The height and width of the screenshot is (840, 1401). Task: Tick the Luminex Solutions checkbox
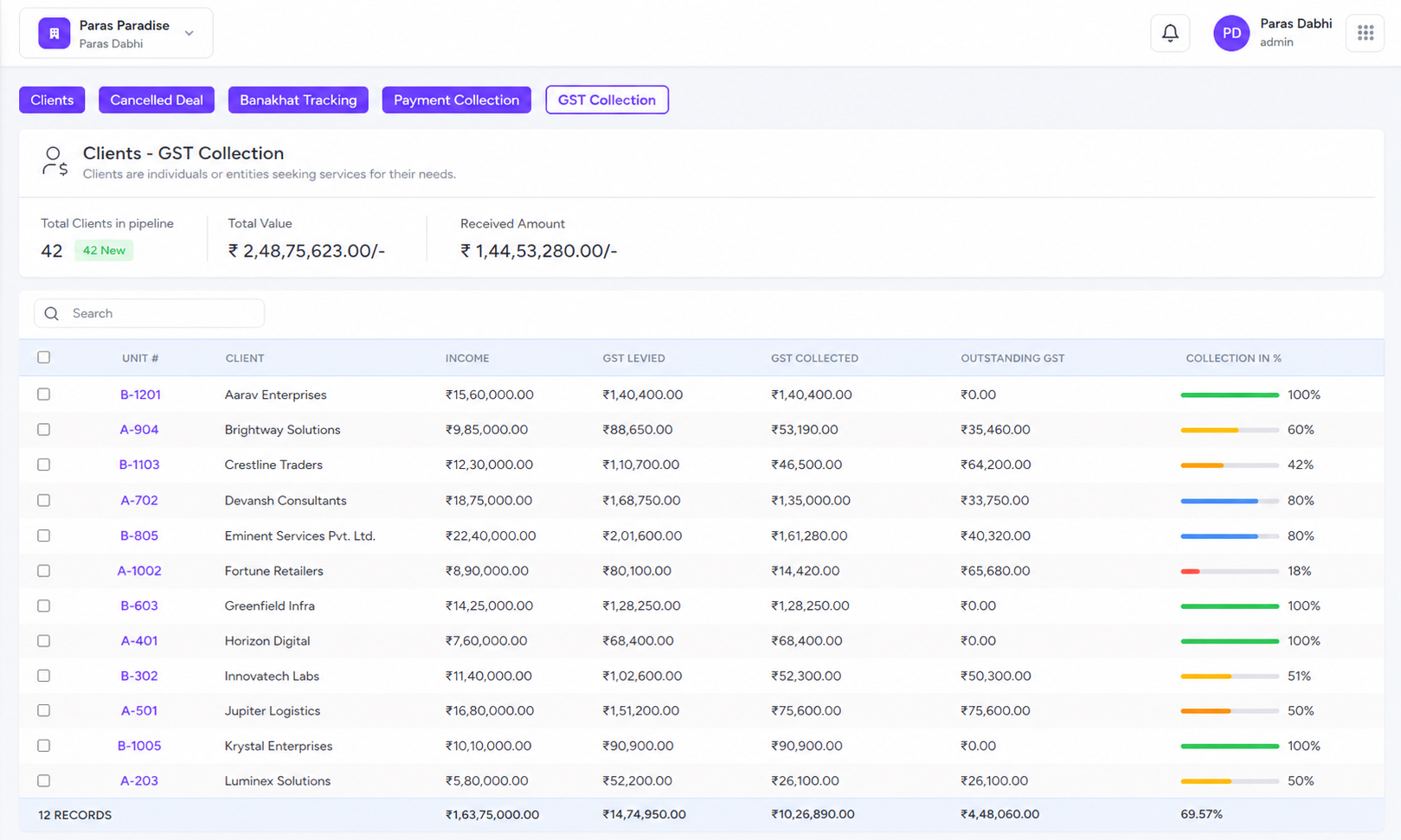pos(44,780)
